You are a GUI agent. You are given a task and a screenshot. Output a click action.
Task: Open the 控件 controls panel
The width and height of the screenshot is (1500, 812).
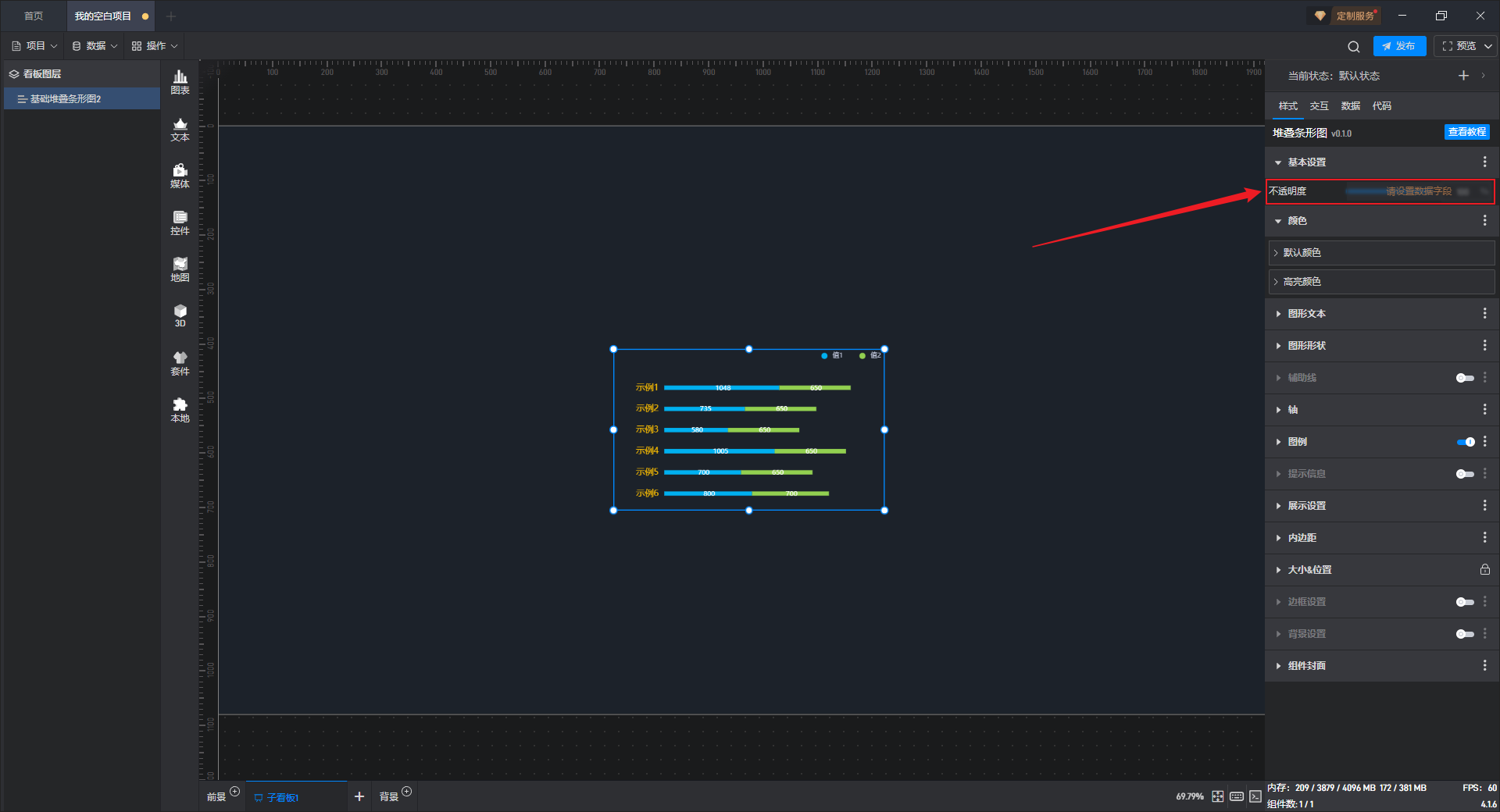(x=180, y=223)
